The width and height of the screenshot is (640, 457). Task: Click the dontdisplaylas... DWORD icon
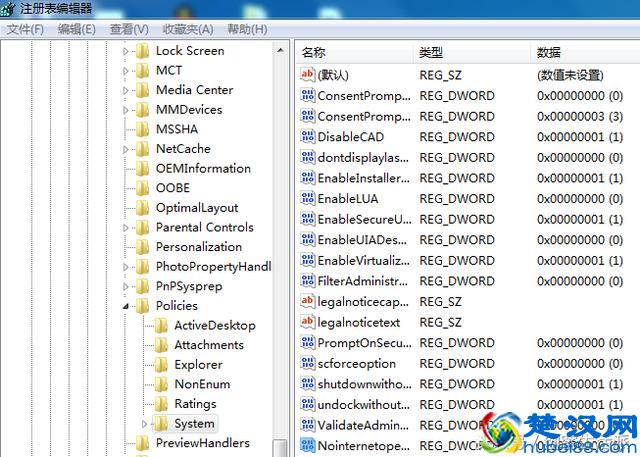tap(308, 157)
